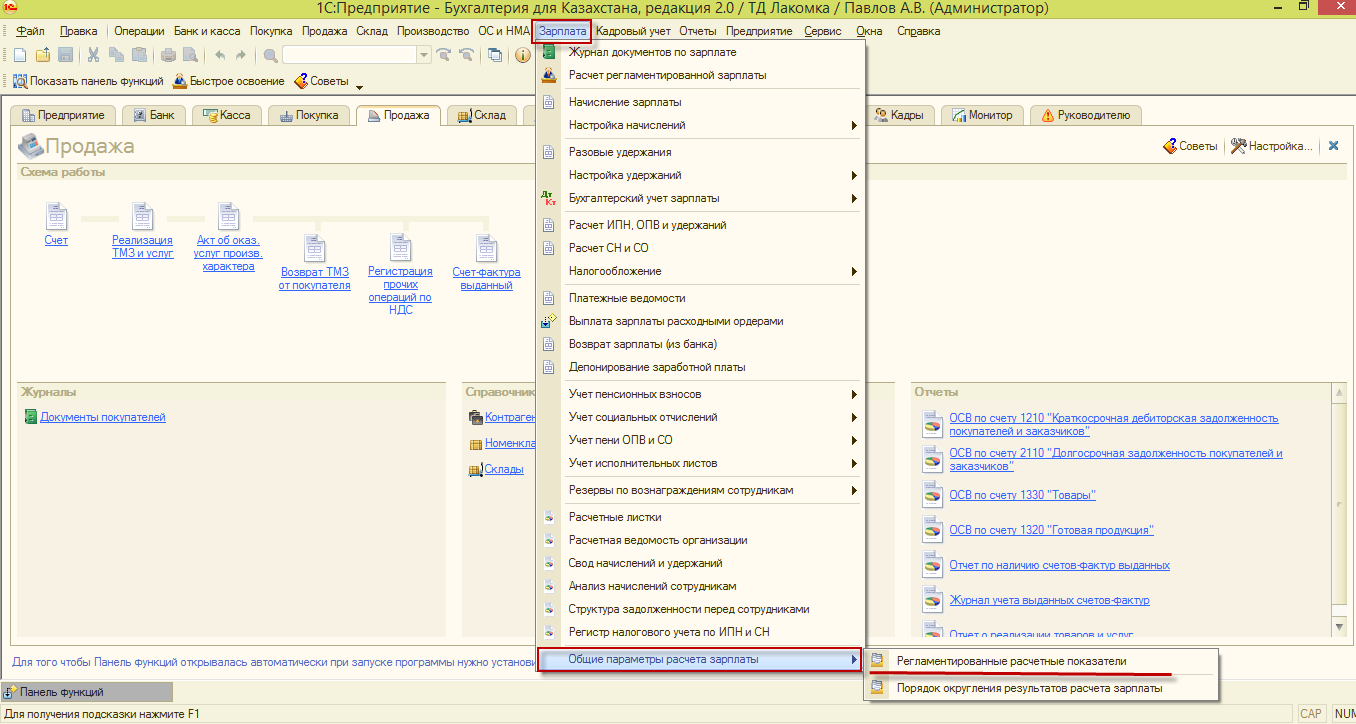
Task: Click the blue Info help icon
Action: pos(522,55)
